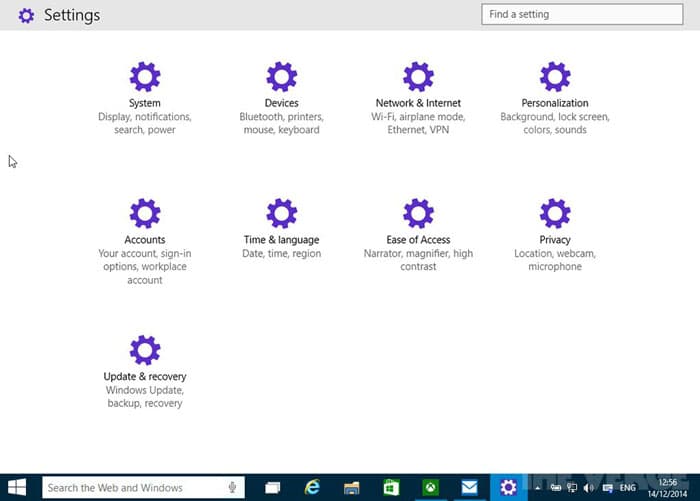The image size is (700, 501).
Task: Open the Ease of Access gear icon
Action: 418,213
